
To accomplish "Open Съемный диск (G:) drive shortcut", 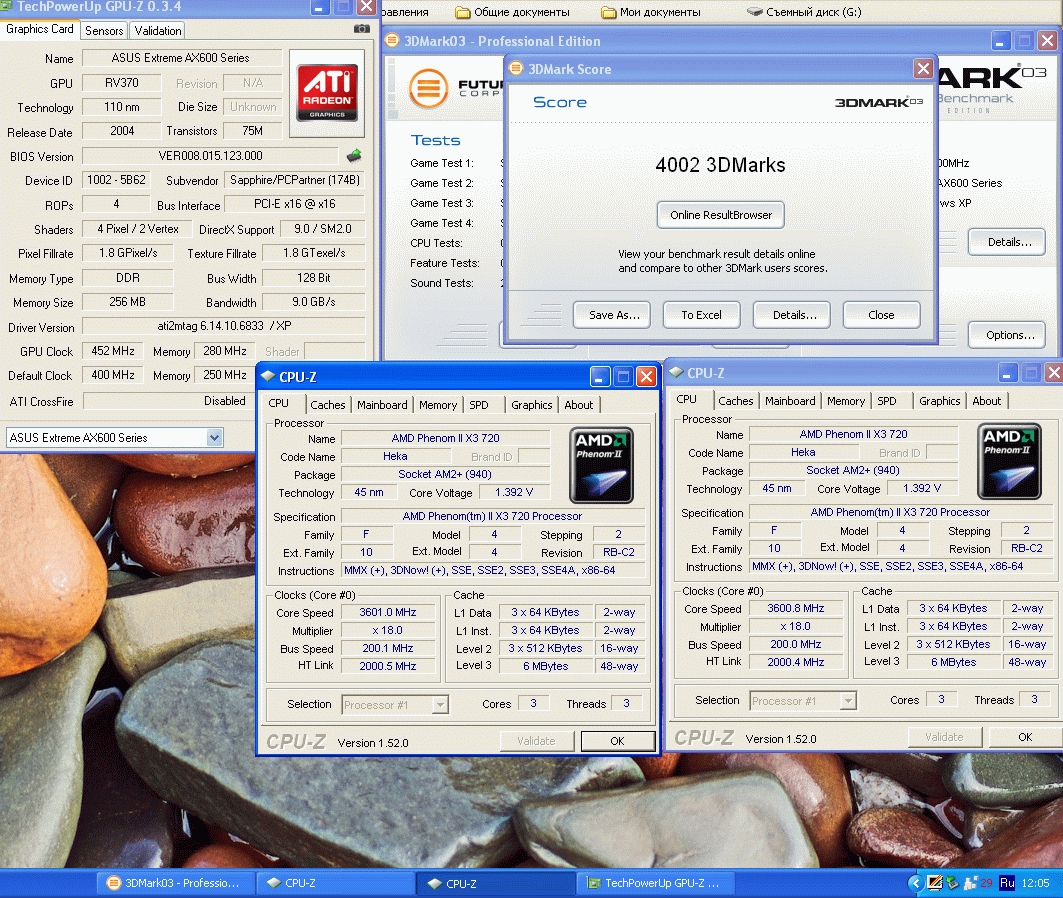I will [x=804, y=12].
